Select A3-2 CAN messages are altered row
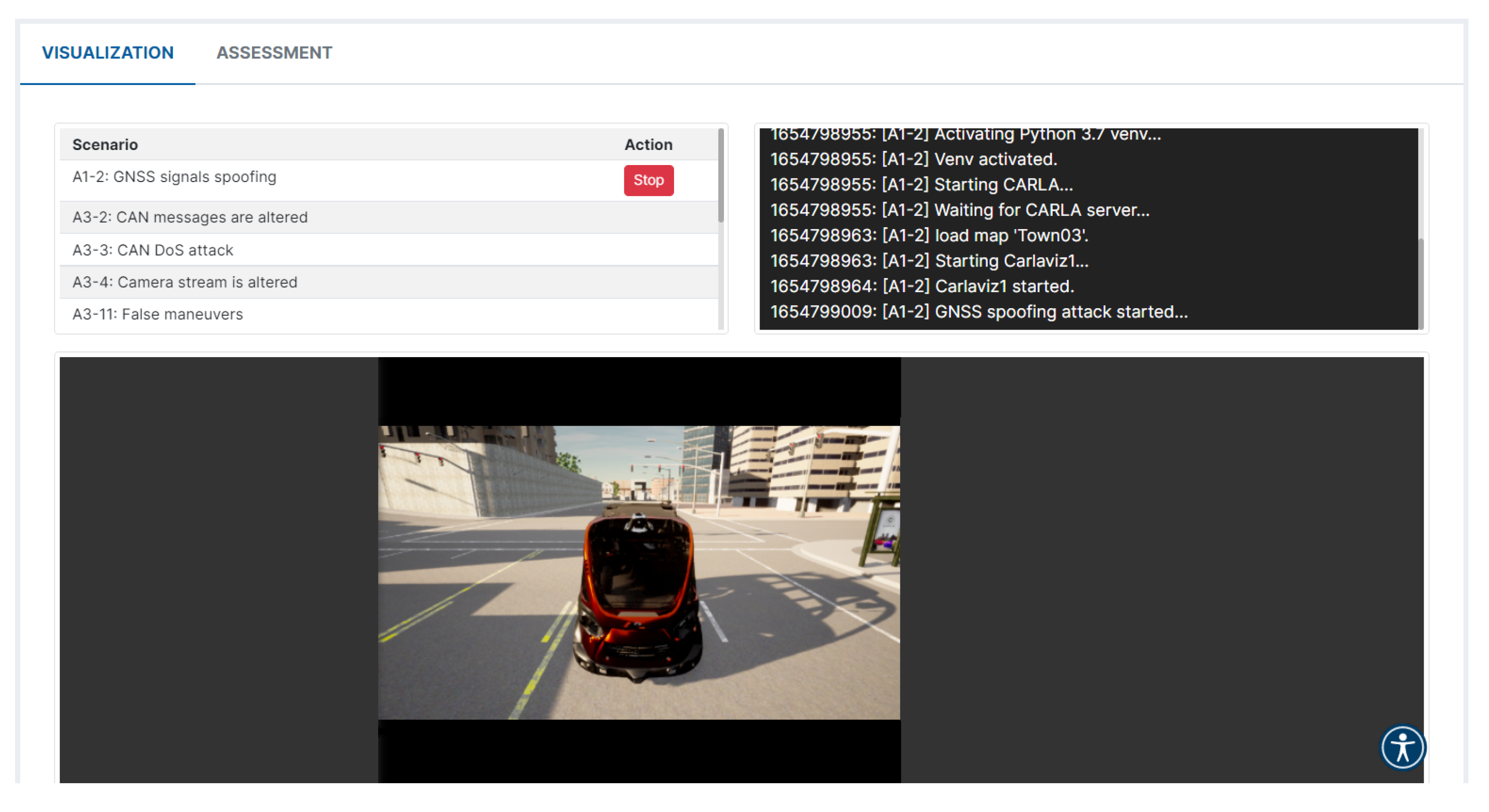 pyautogui.click(x=190, y=217)
